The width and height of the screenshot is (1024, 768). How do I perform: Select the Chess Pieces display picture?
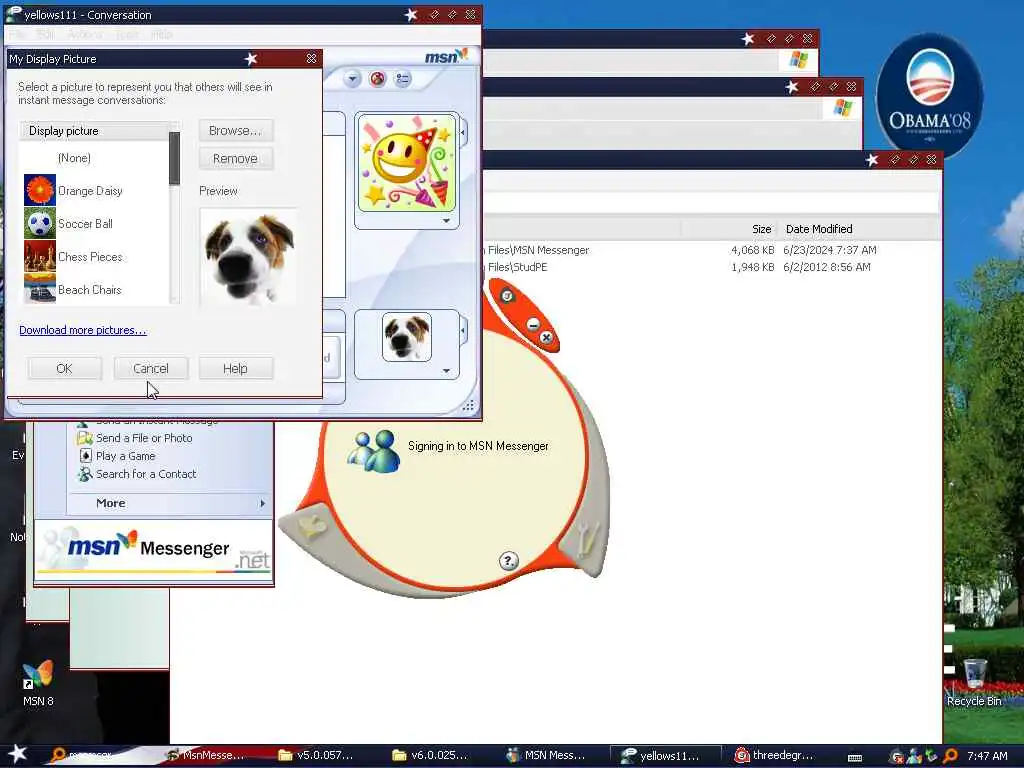94,257
